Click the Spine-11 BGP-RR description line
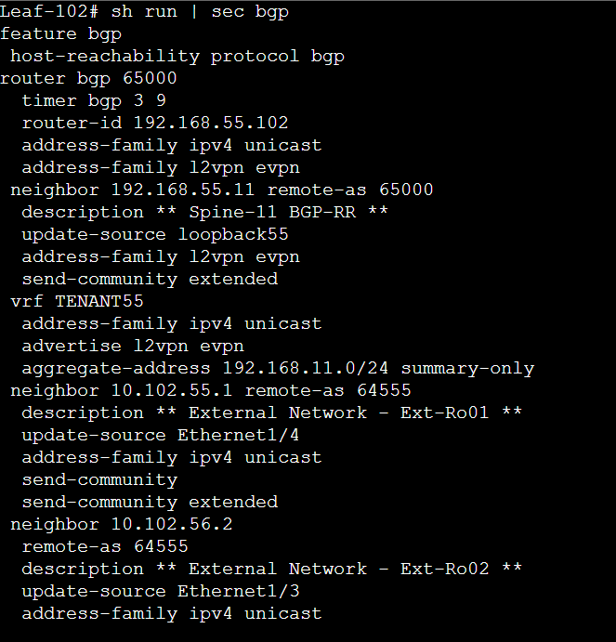 [205, 212]
